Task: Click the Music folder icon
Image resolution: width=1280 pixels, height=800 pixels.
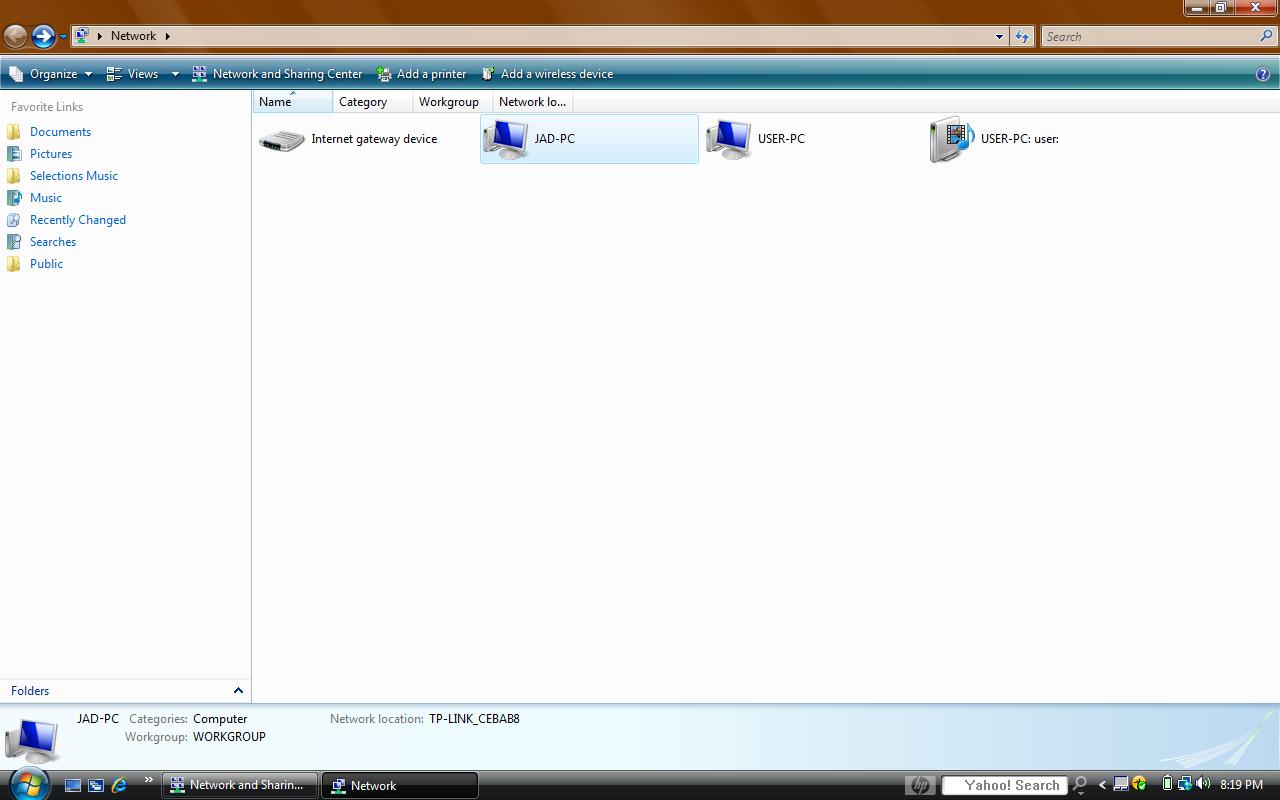Action: point(14,198)
